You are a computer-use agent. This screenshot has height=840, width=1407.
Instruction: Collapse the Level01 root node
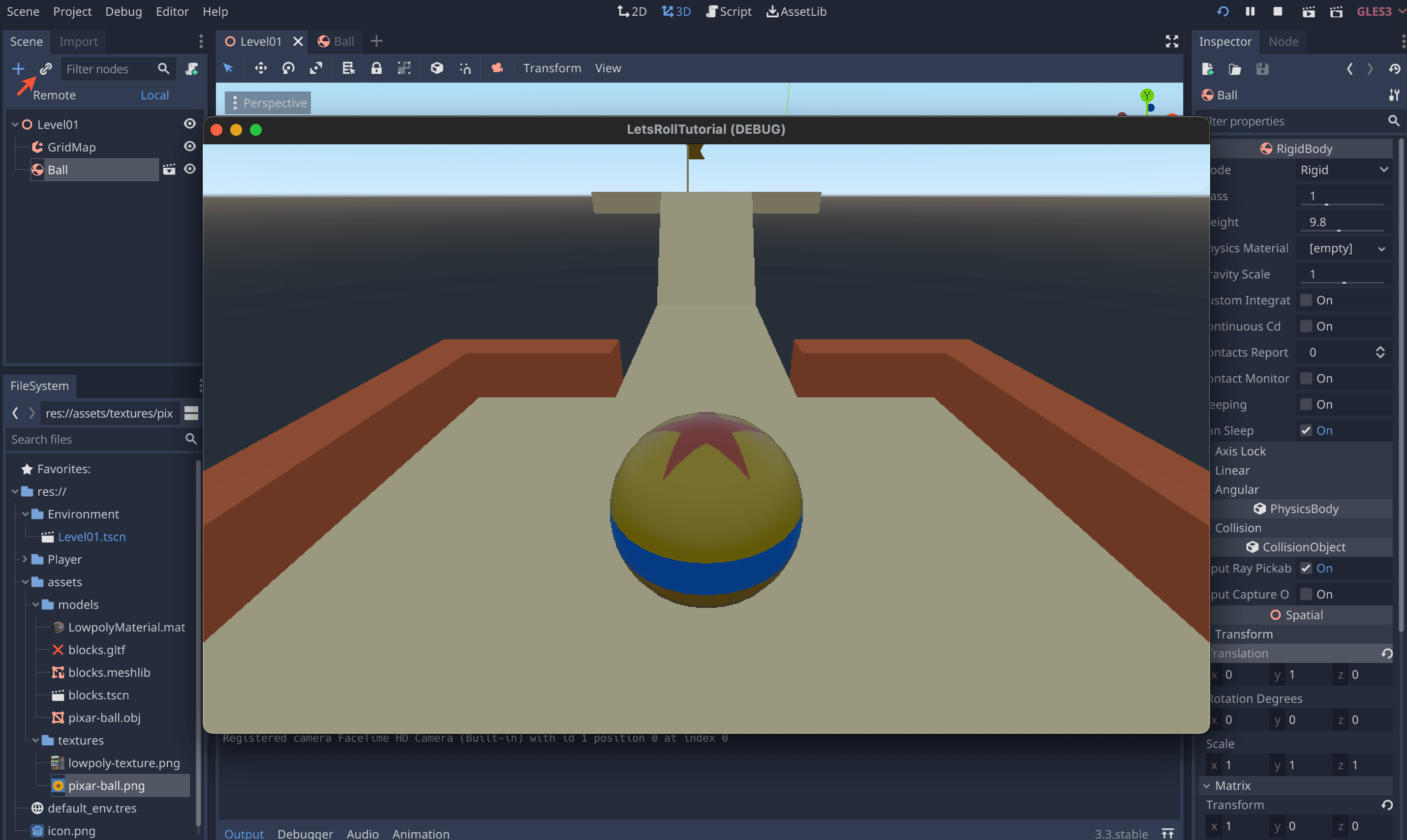click(x=15, y=124)
